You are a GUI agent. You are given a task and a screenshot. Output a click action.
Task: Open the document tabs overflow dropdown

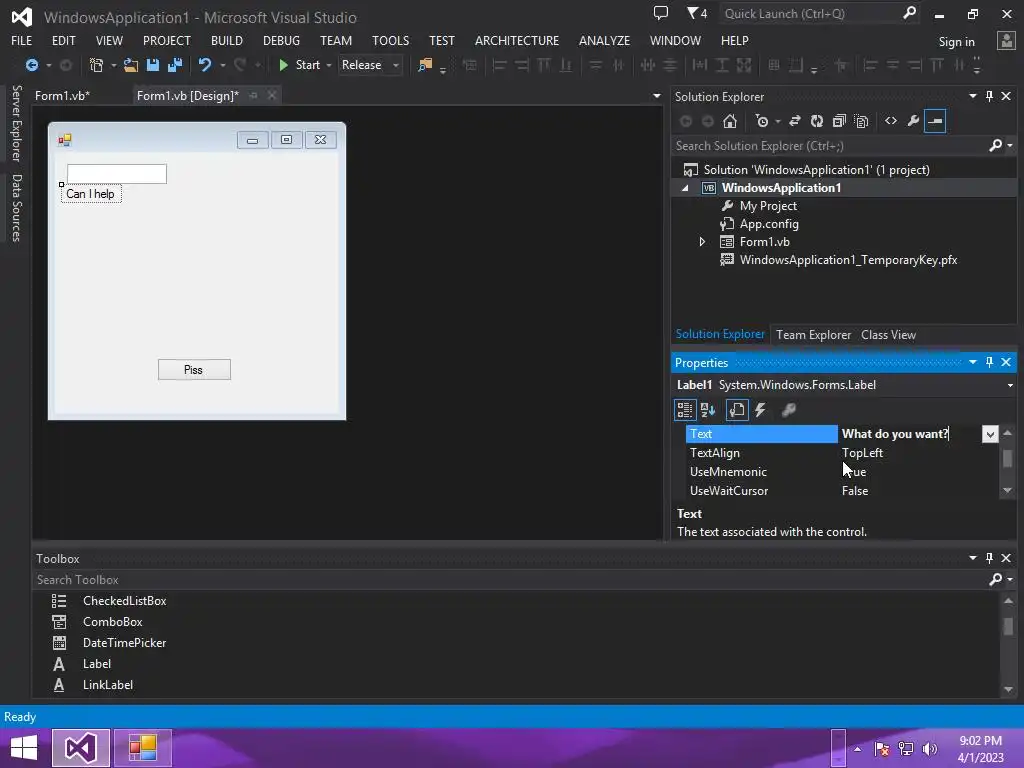coord(656,96)
